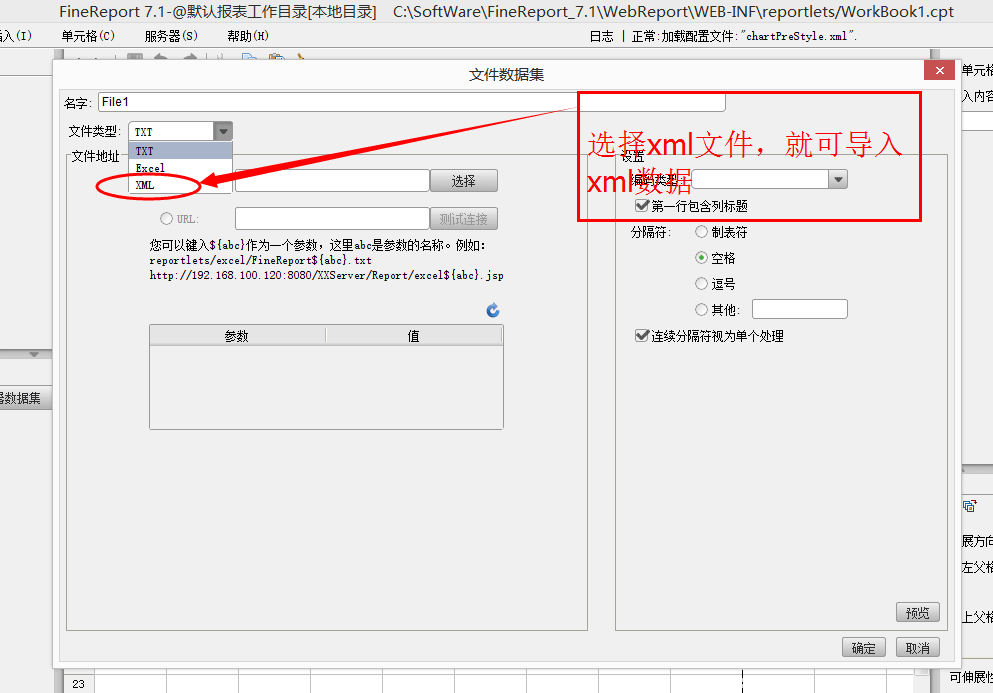
Task: Click the blue refresh parameters icon
Action: [493, 310]
